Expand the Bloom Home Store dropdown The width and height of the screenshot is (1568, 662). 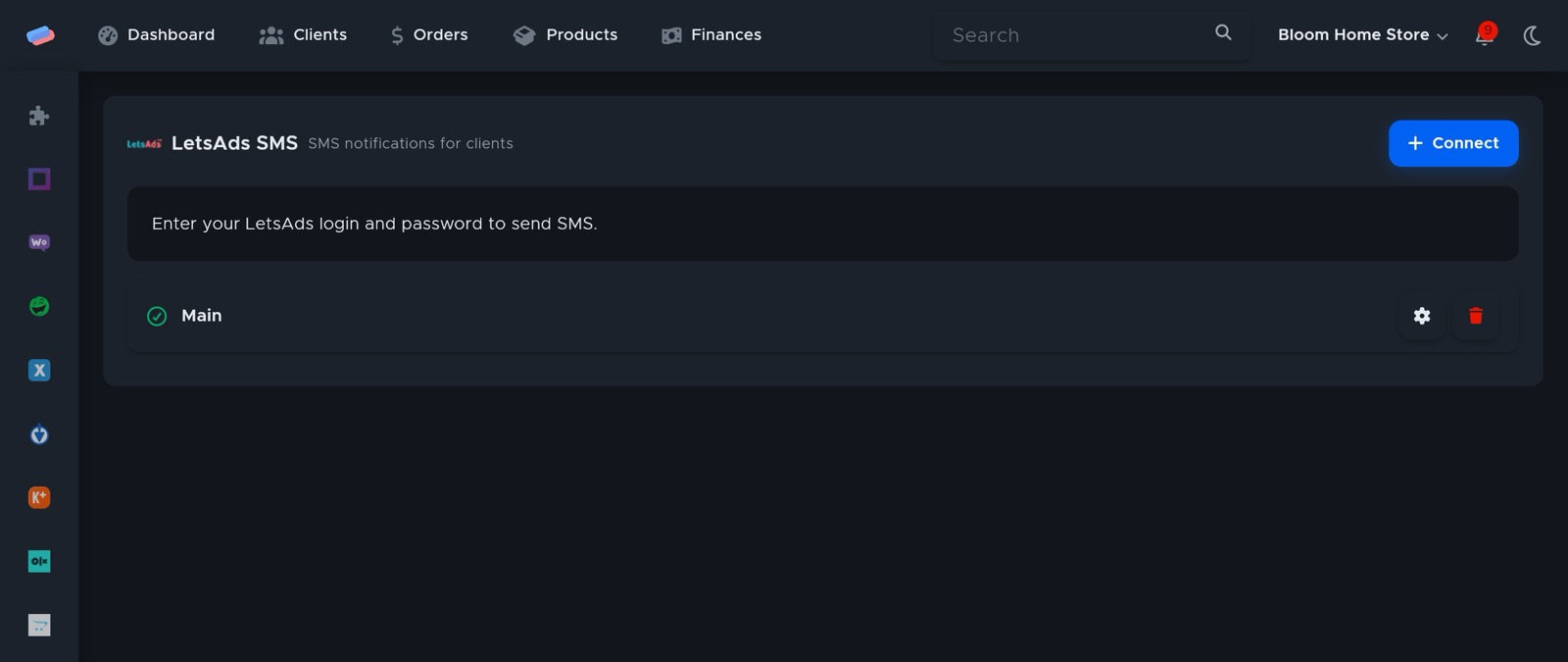click(1362, 35)
